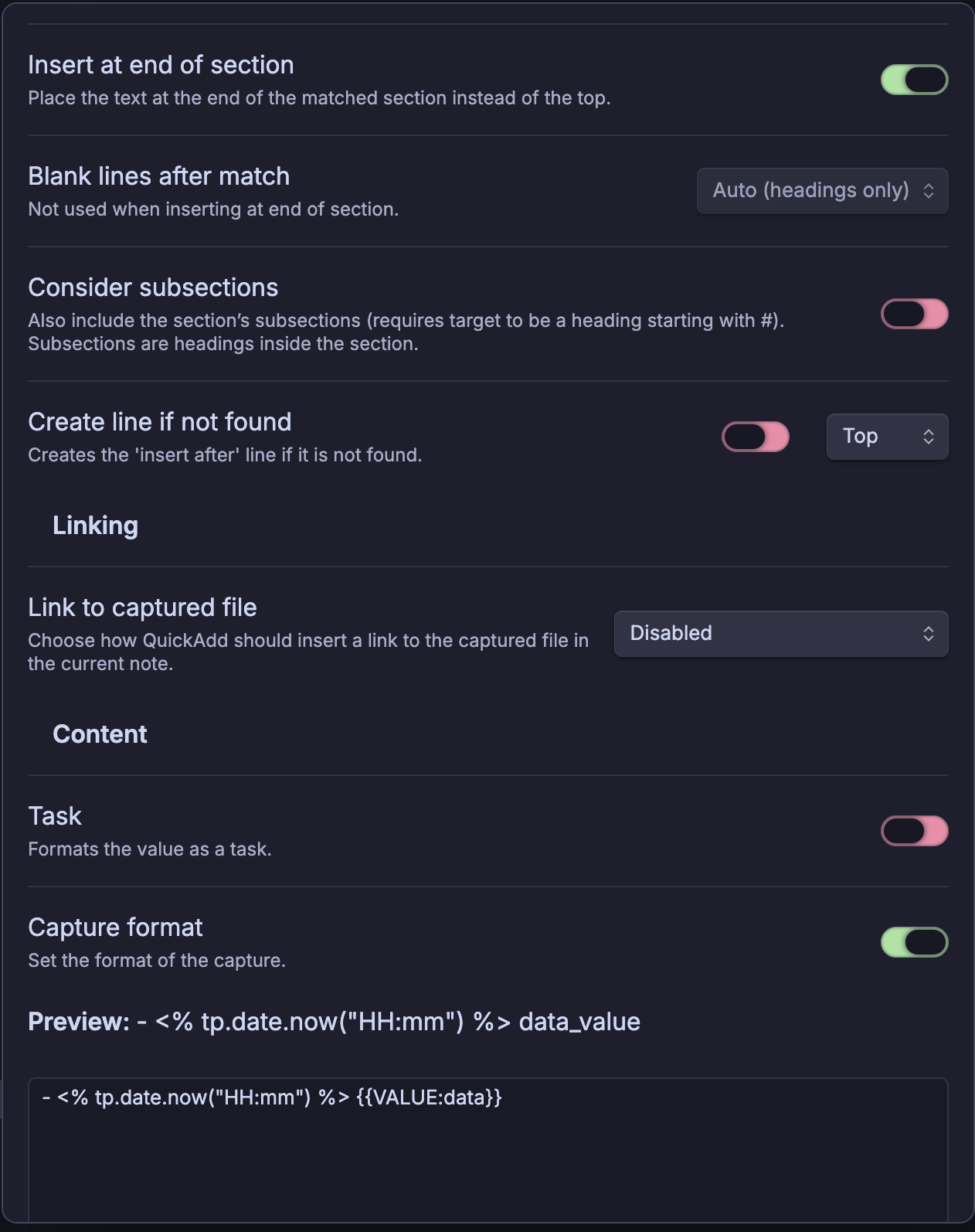Click the chevron icon in the Disabled selector
Image resolution: width=975 pixels, height=1232 pixels.
click(x=929, y=634)
